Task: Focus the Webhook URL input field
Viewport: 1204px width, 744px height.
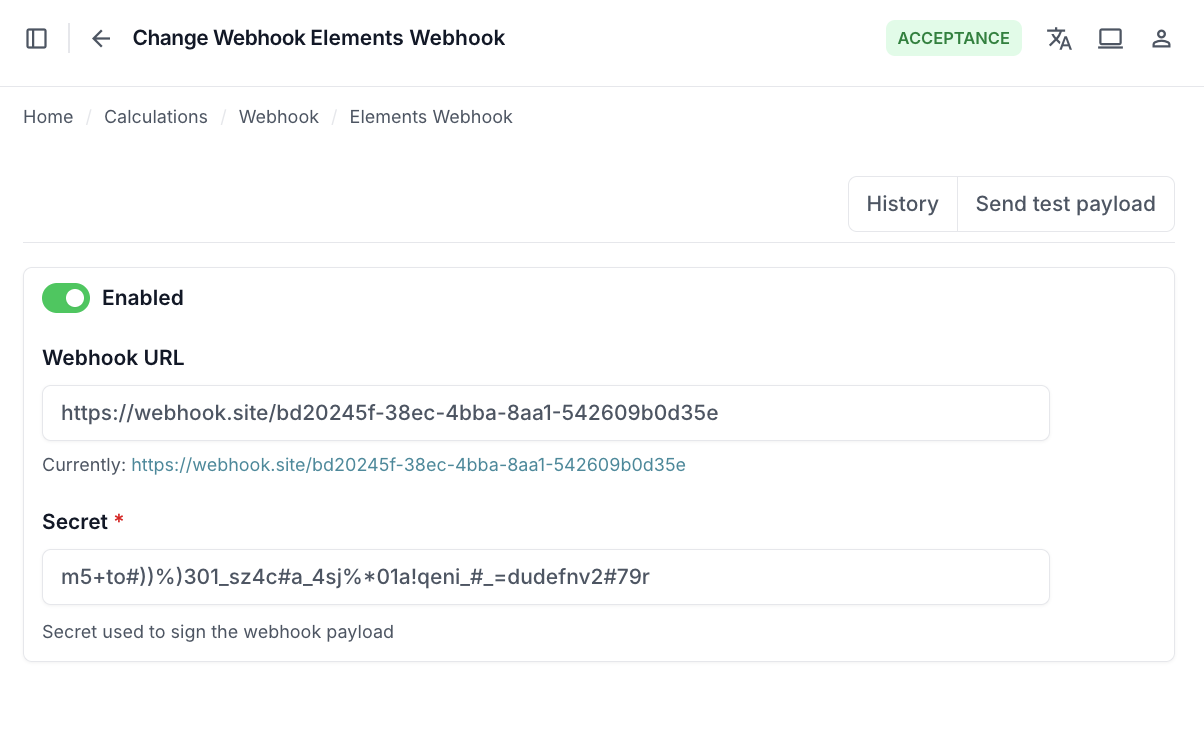Action: click(x=545, y=413)
